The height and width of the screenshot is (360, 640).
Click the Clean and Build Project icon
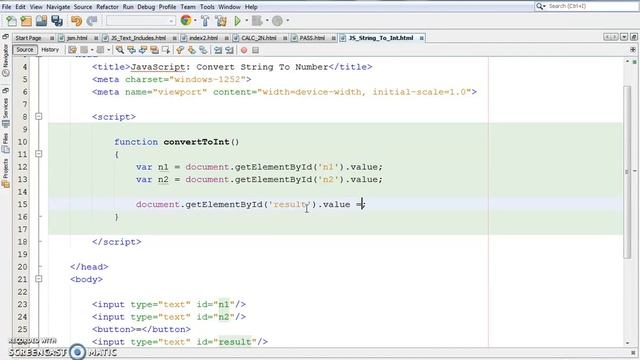(x=221, y=21)
